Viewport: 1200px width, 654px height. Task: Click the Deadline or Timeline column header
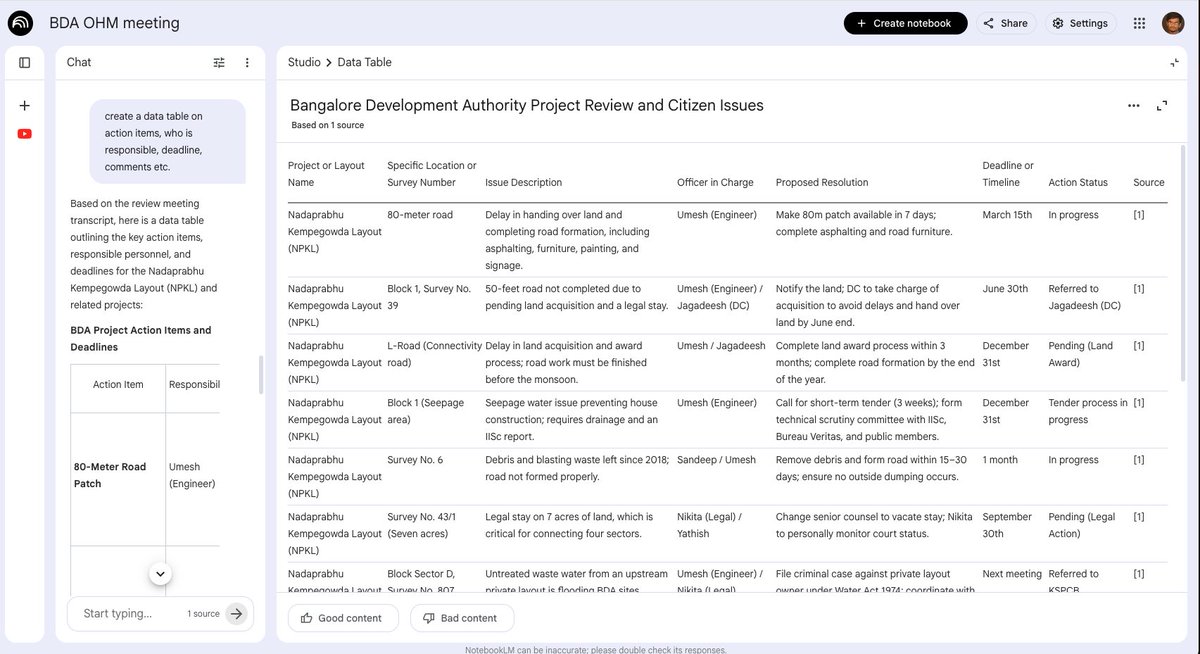1008,174
